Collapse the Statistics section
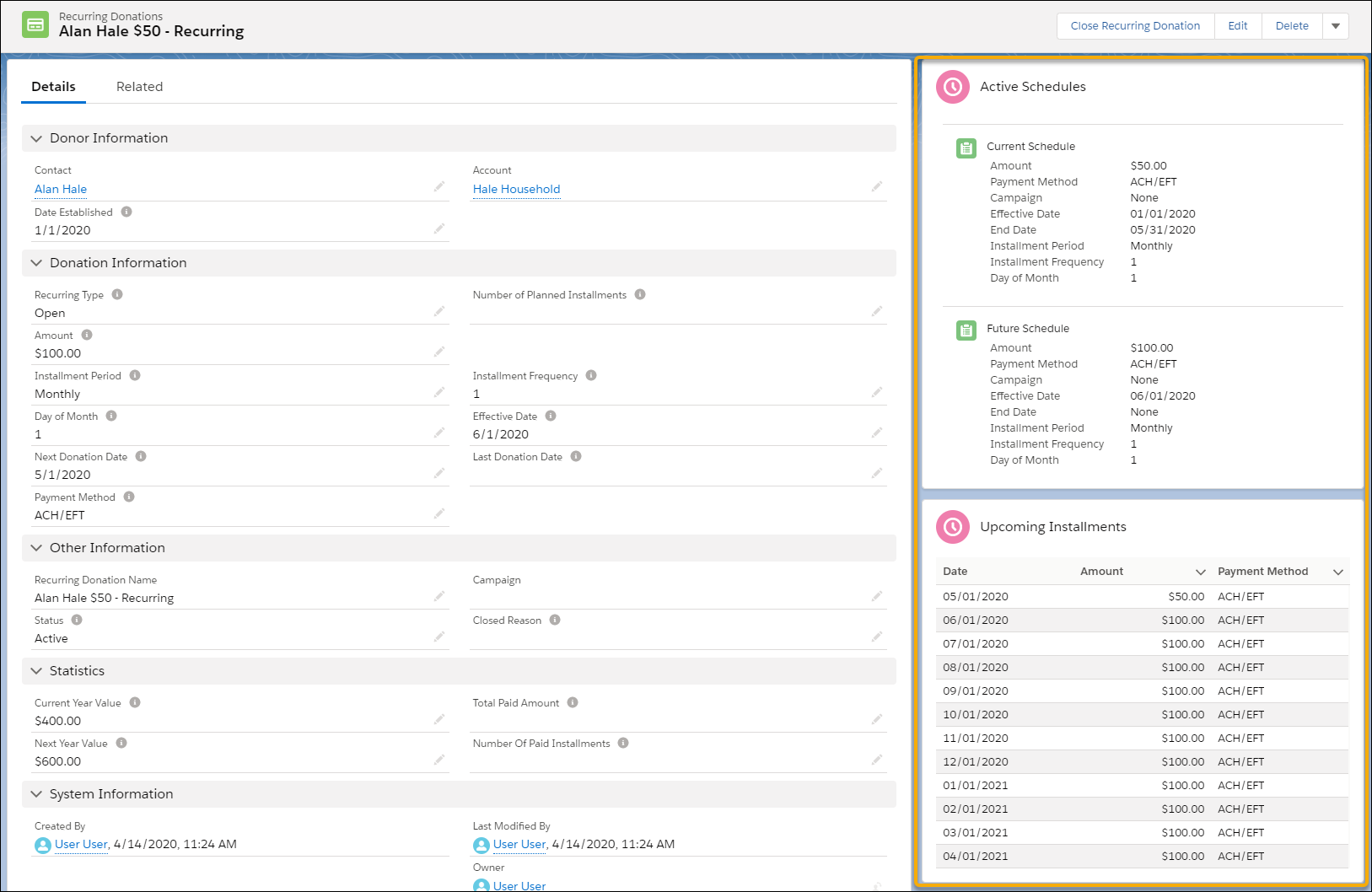 36,671
